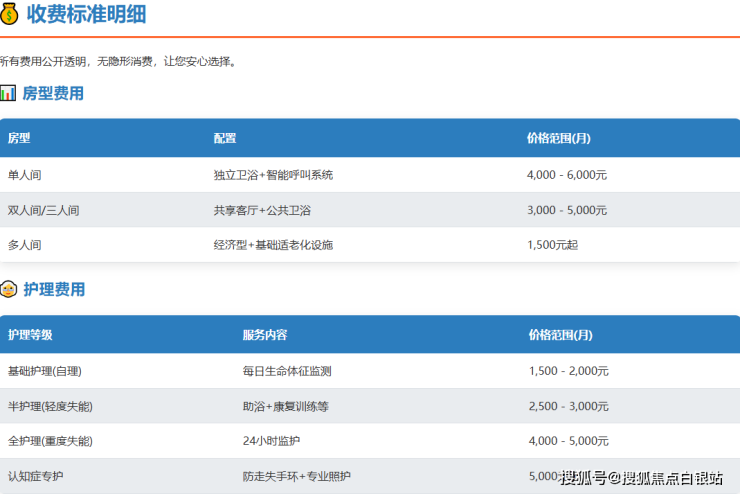Click the 4,000 - 6,000元 price cell
740x494 pixels.
coord(567,175)
